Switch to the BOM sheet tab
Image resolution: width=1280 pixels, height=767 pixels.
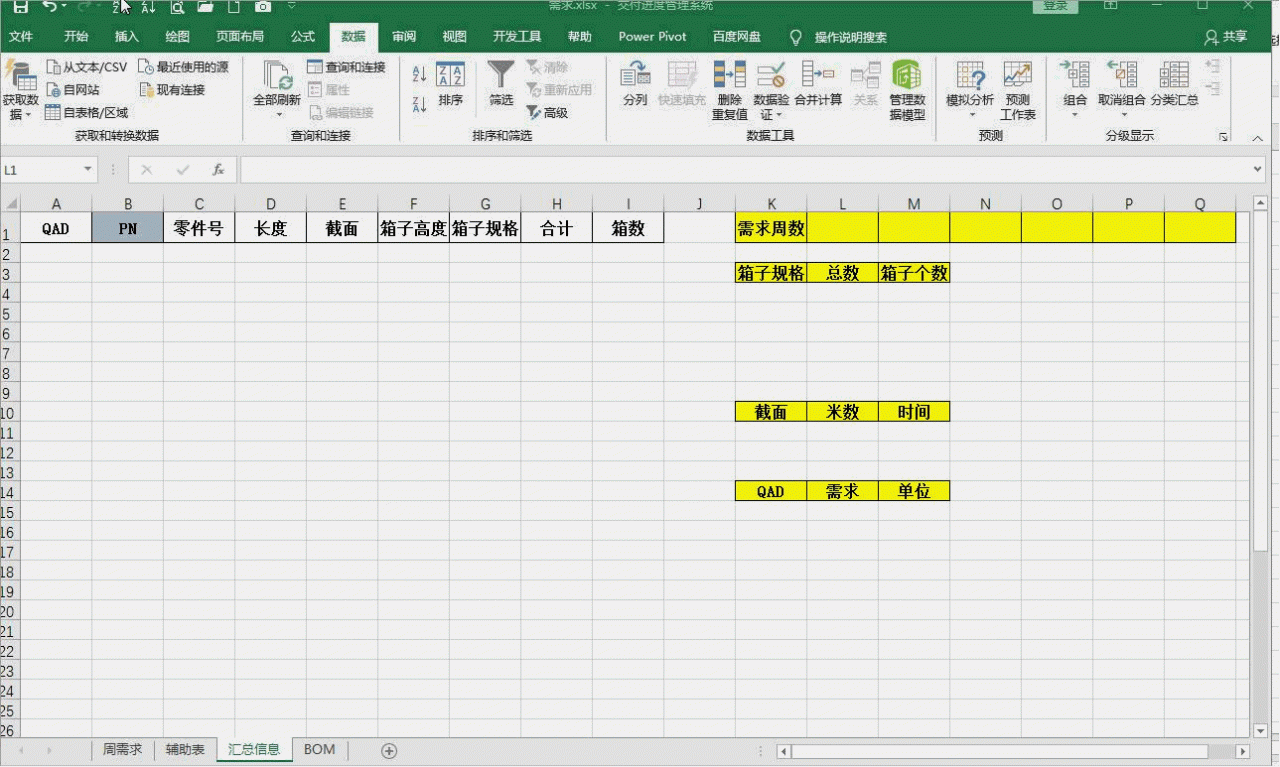[319, 749]
